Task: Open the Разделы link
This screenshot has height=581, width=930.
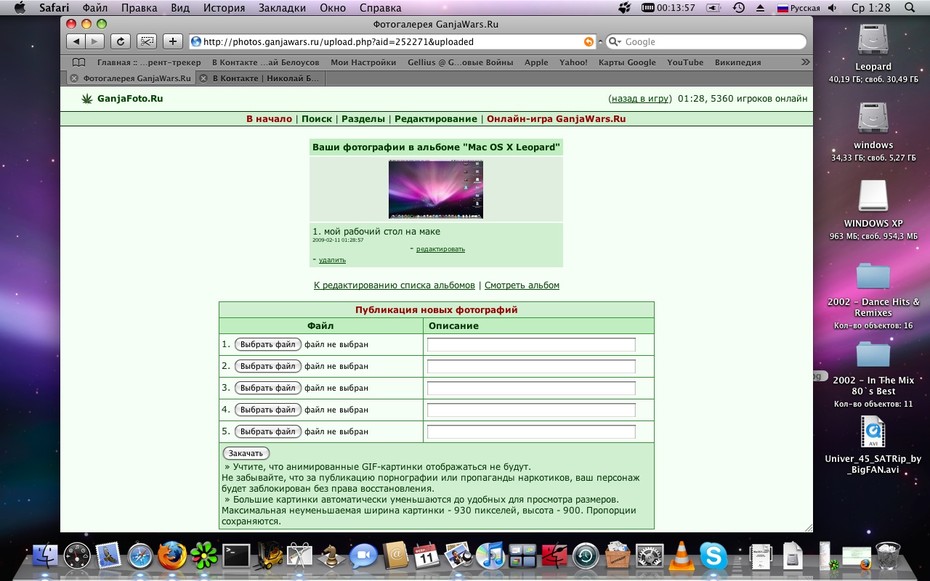Action: click(x=363, y=119)
